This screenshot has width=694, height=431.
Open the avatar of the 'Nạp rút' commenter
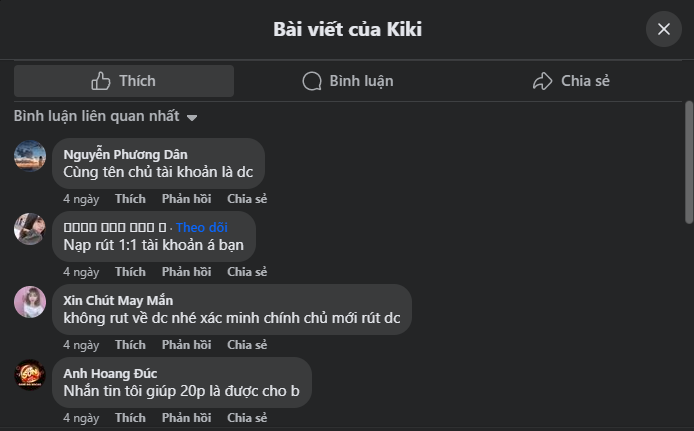coord(30,229)
